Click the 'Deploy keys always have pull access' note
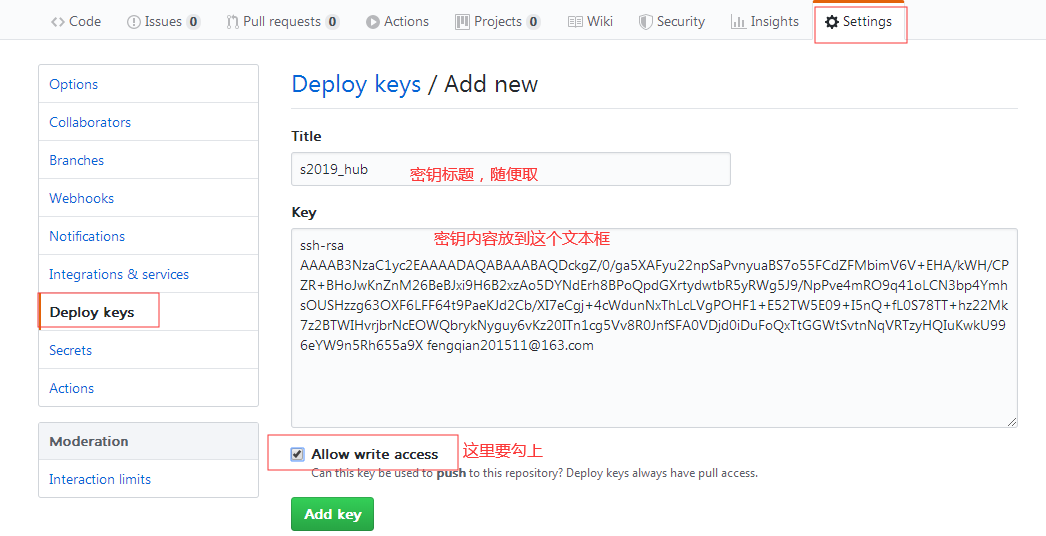 tap(662, 473)
